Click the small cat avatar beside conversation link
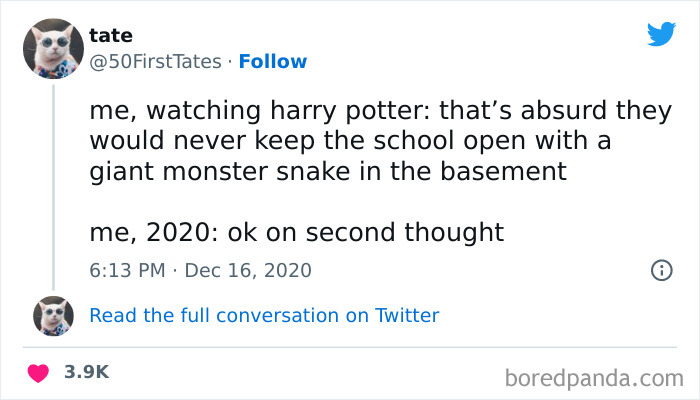 (52, 315)
